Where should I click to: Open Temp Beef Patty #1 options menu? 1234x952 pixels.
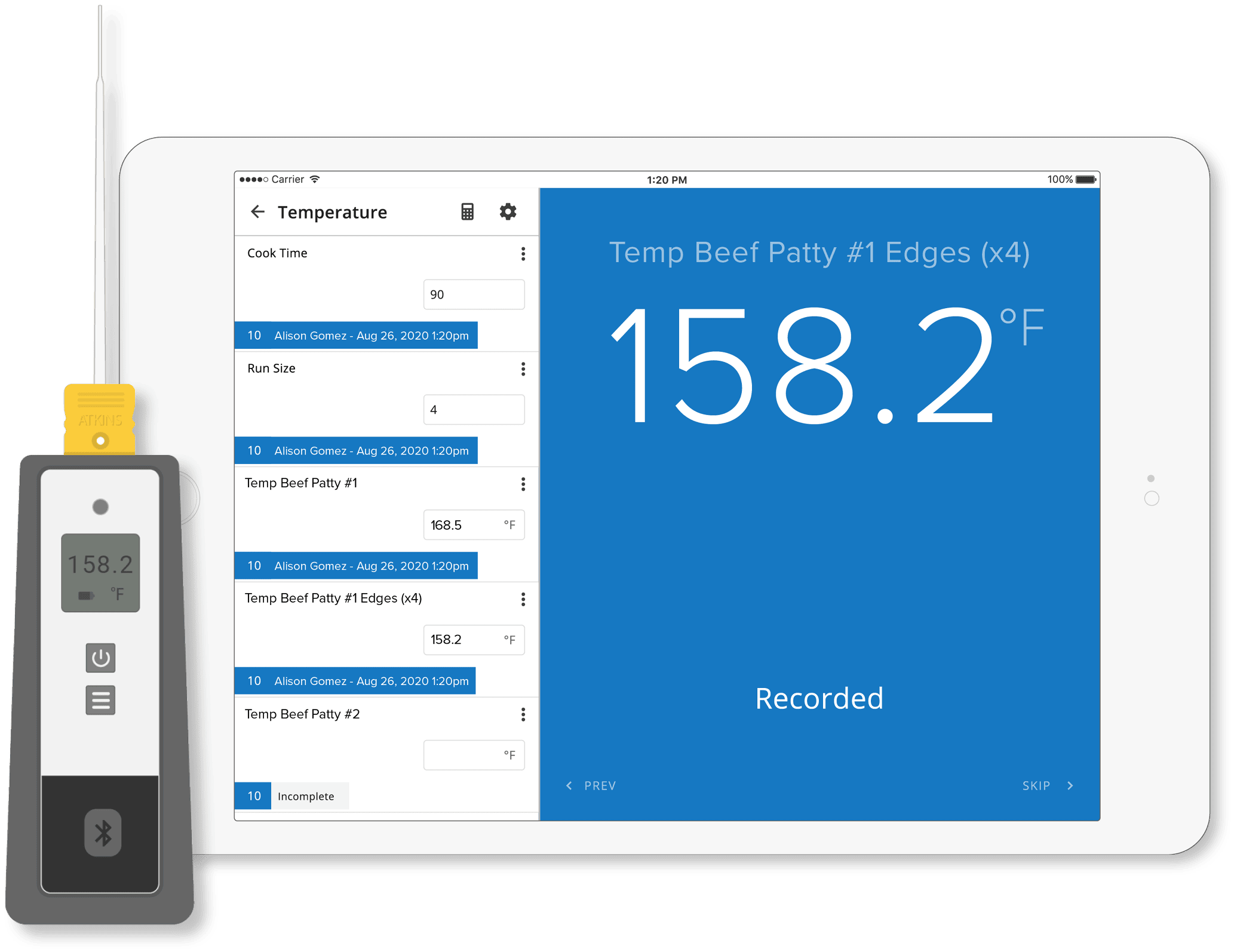coord(524,484)
